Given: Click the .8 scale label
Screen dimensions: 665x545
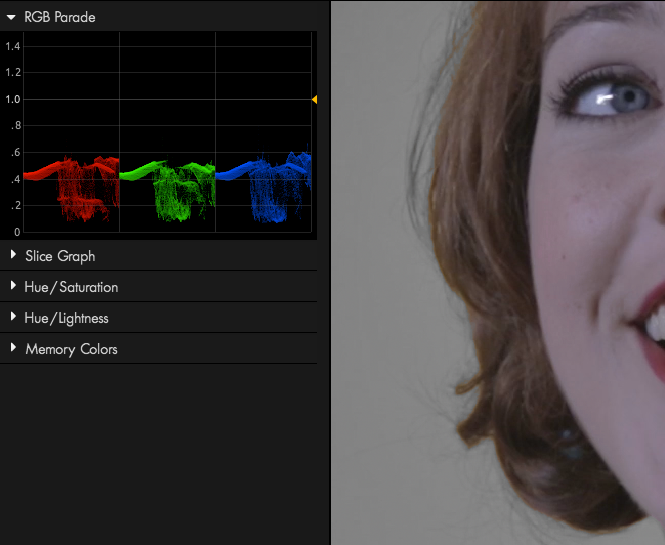Looking at the screenshot, I should [16, 126].
